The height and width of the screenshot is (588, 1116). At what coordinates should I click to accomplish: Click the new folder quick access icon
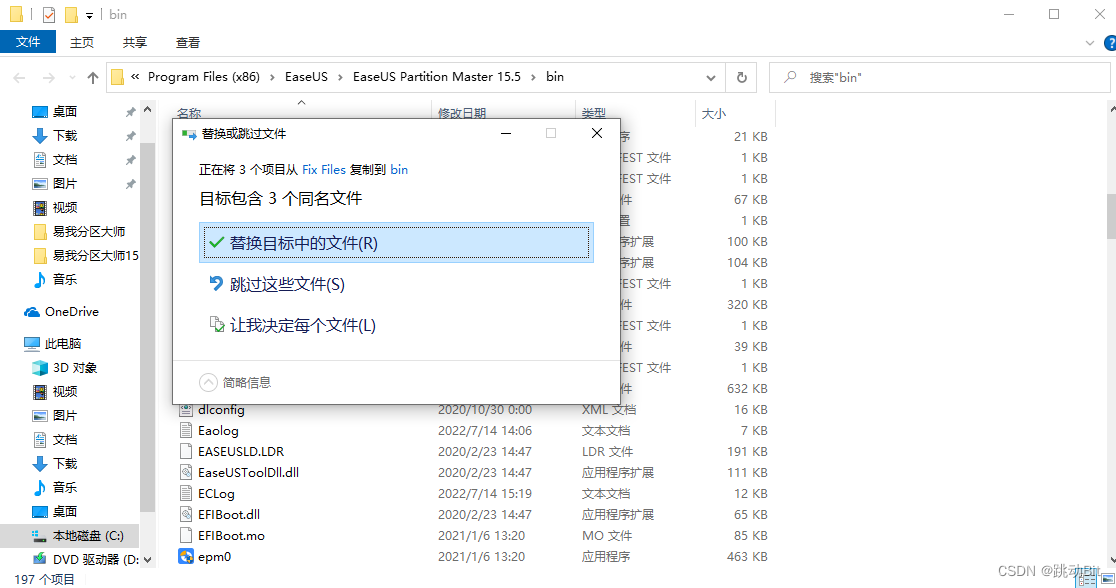[x=70, y=14]
